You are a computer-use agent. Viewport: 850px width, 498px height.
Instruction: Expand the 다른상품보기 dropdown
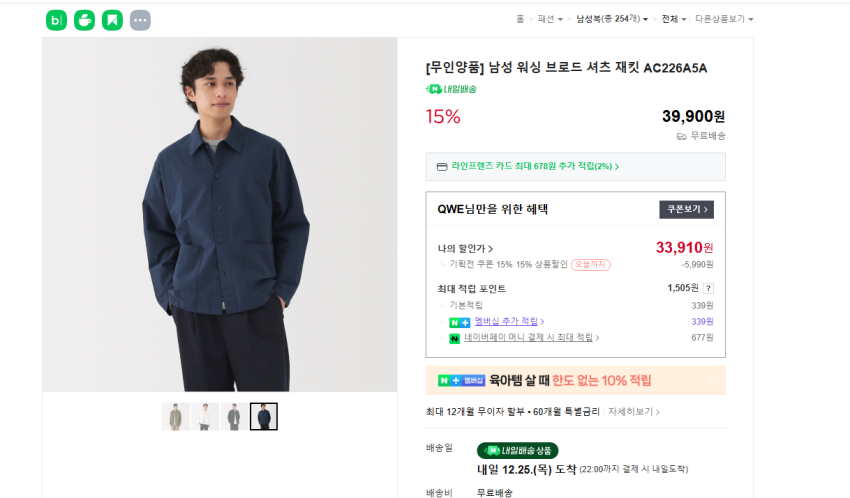[724, 19]
